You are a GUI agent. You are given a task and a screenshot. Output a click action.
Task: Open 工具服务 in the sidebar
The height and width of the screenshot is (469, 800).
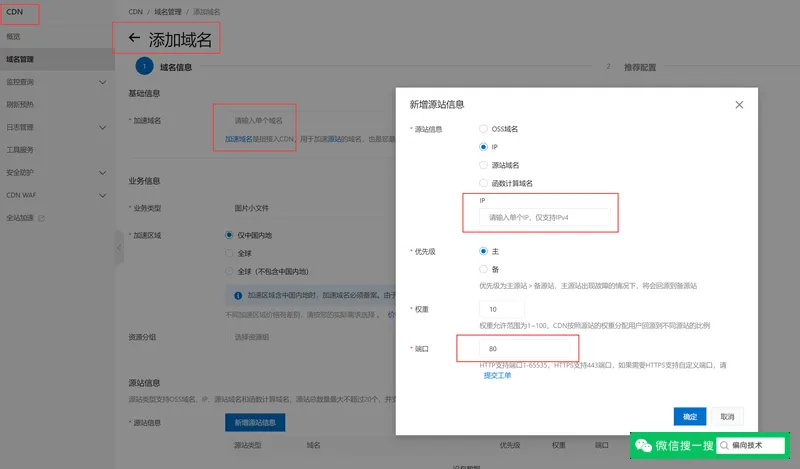[20, 150]
